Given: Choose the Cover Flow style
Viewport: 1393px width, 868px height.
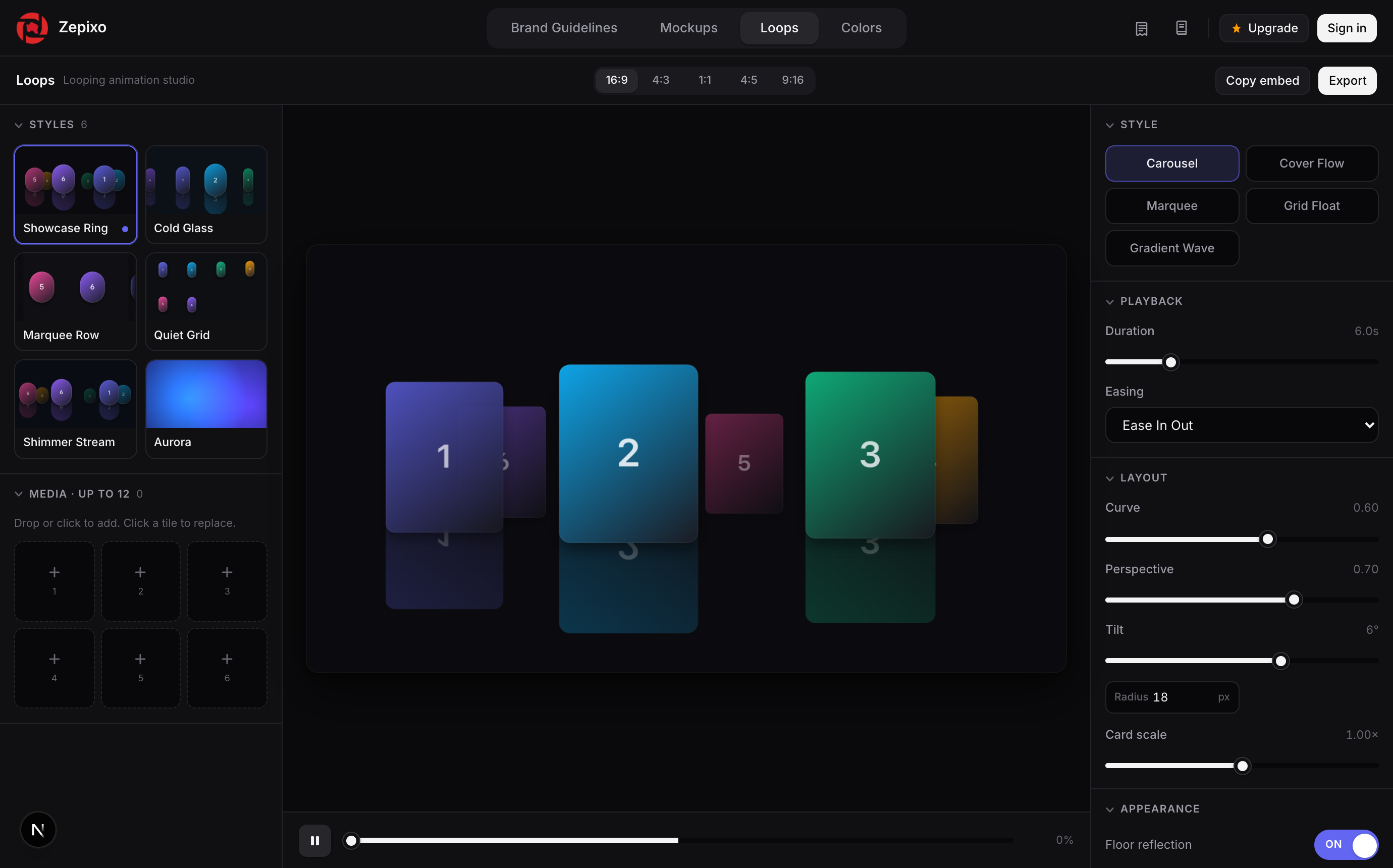Looking at the screenshot, I should (1312, 163).
